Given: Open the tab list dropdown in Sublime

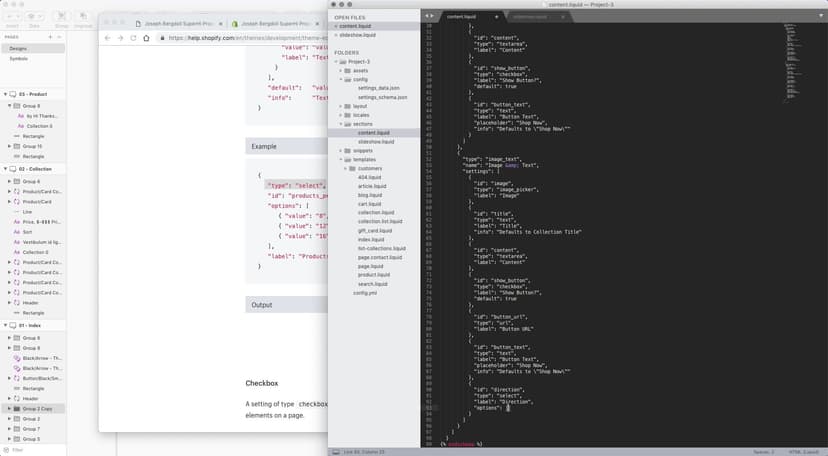Looking at the screenshot, I should (x=822, y=17).
